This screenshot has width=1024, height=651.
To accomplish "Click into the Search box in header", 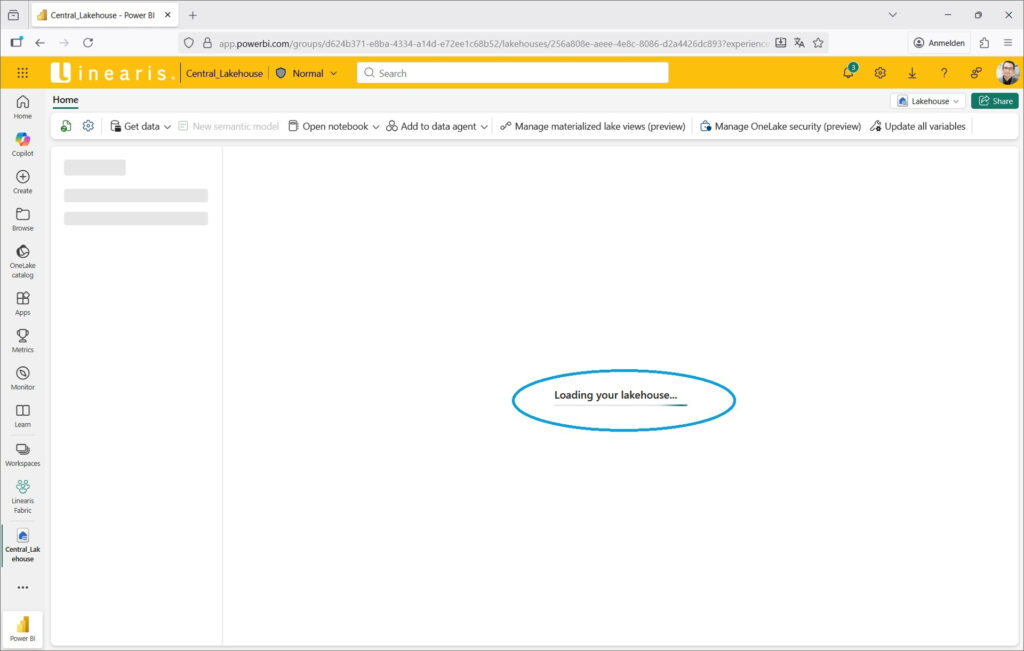I will coord(512,73).
